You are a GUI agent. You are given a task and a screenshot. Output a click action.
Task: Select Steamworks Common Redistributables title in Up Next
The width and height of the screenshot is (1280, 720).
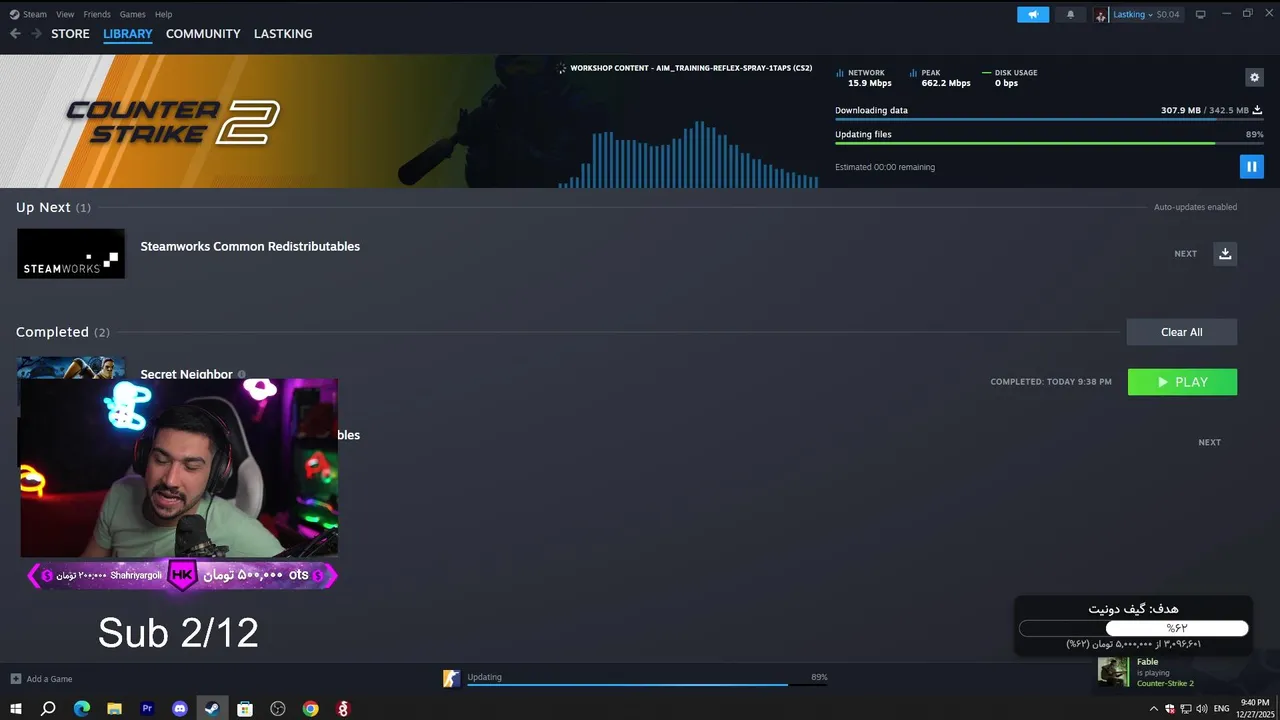tap(250, 246)
